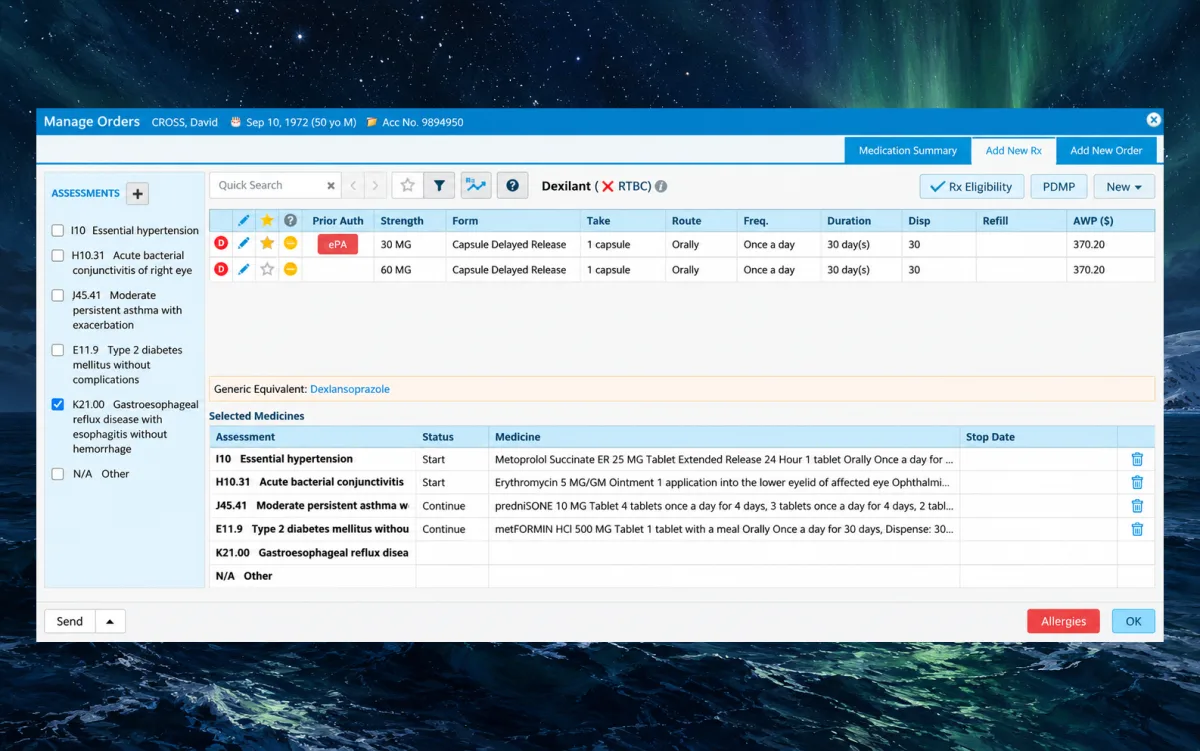This screenshot has width=1200, height=751.
Task: Check the N/A Other assessment box
Action: (58, 474)
